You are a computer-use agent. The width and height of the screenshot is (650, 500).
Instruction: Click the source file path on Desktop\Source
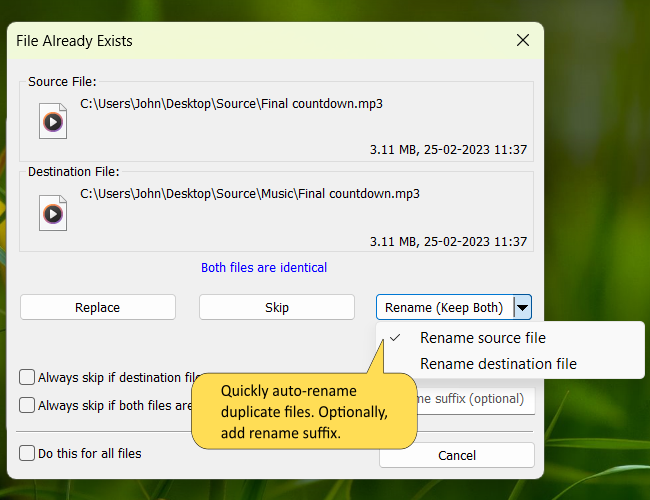pyautogui.click(x=231, y=103)
